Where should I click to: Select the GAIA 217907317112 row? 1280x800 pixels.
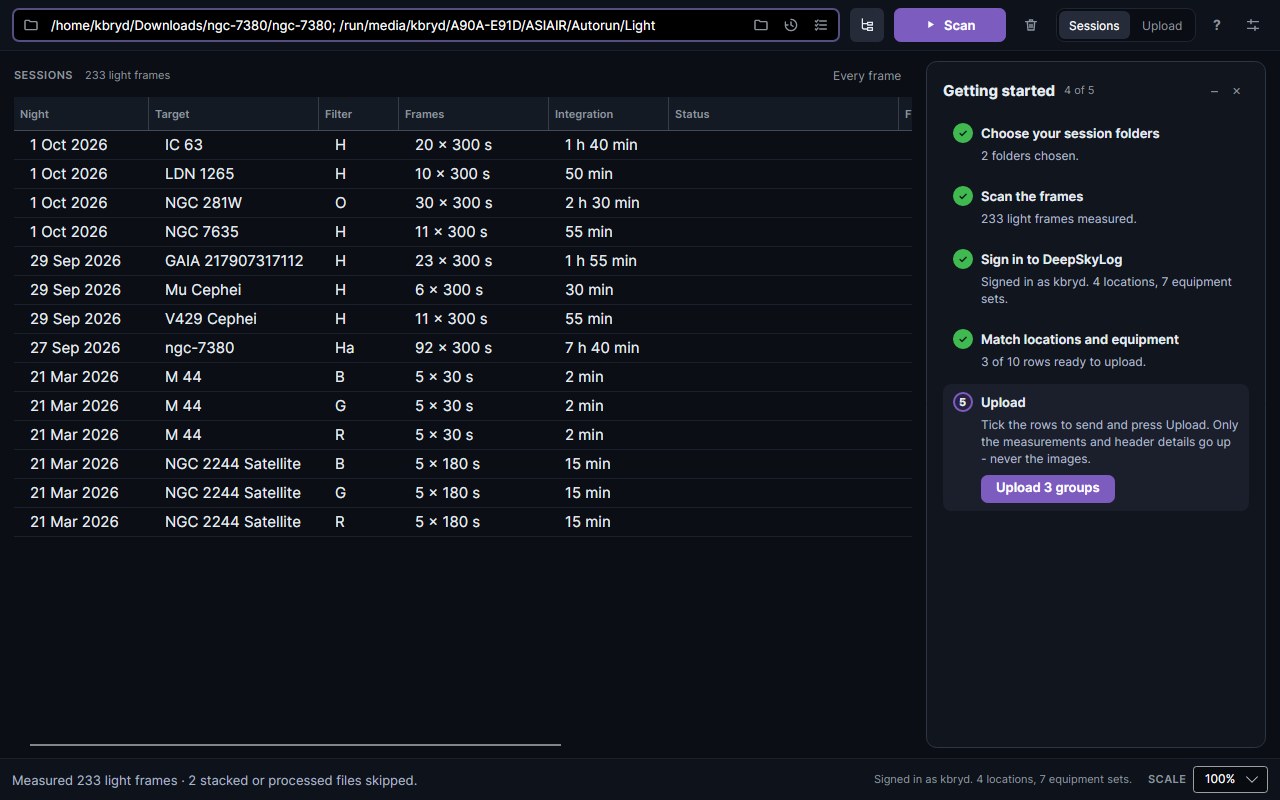click(x=463, y=261)
